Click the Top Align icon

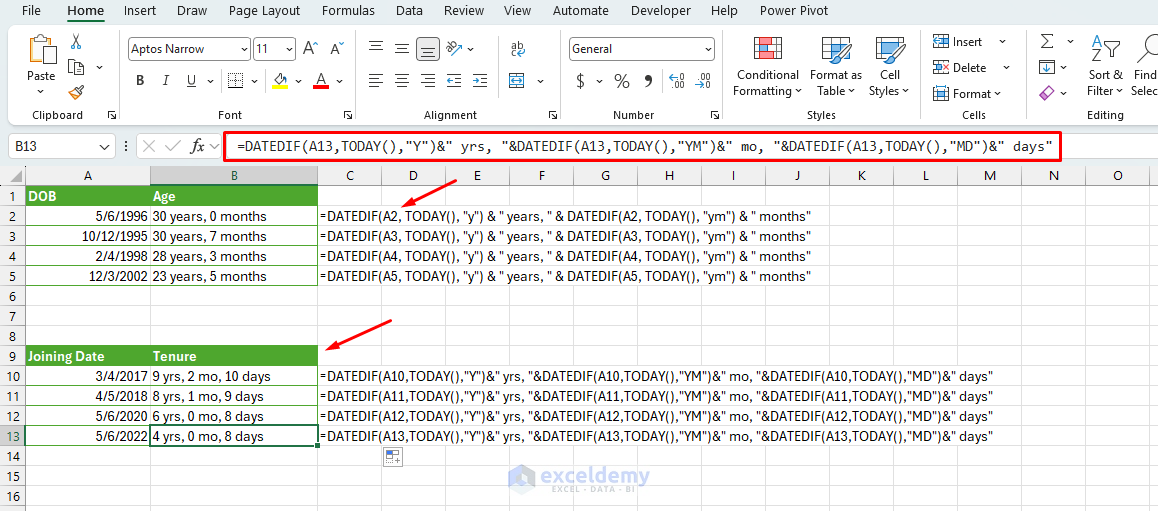coord(376,49)
